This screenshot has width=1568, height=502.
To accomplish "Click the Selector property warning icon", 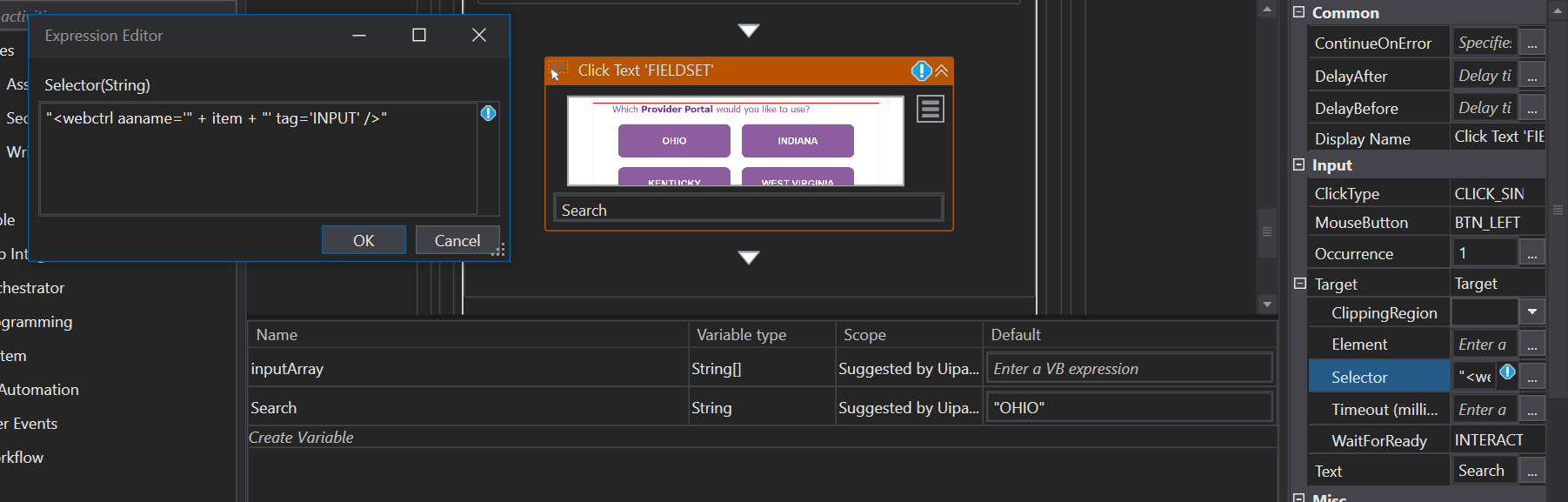I will [x=1507, y=372].
